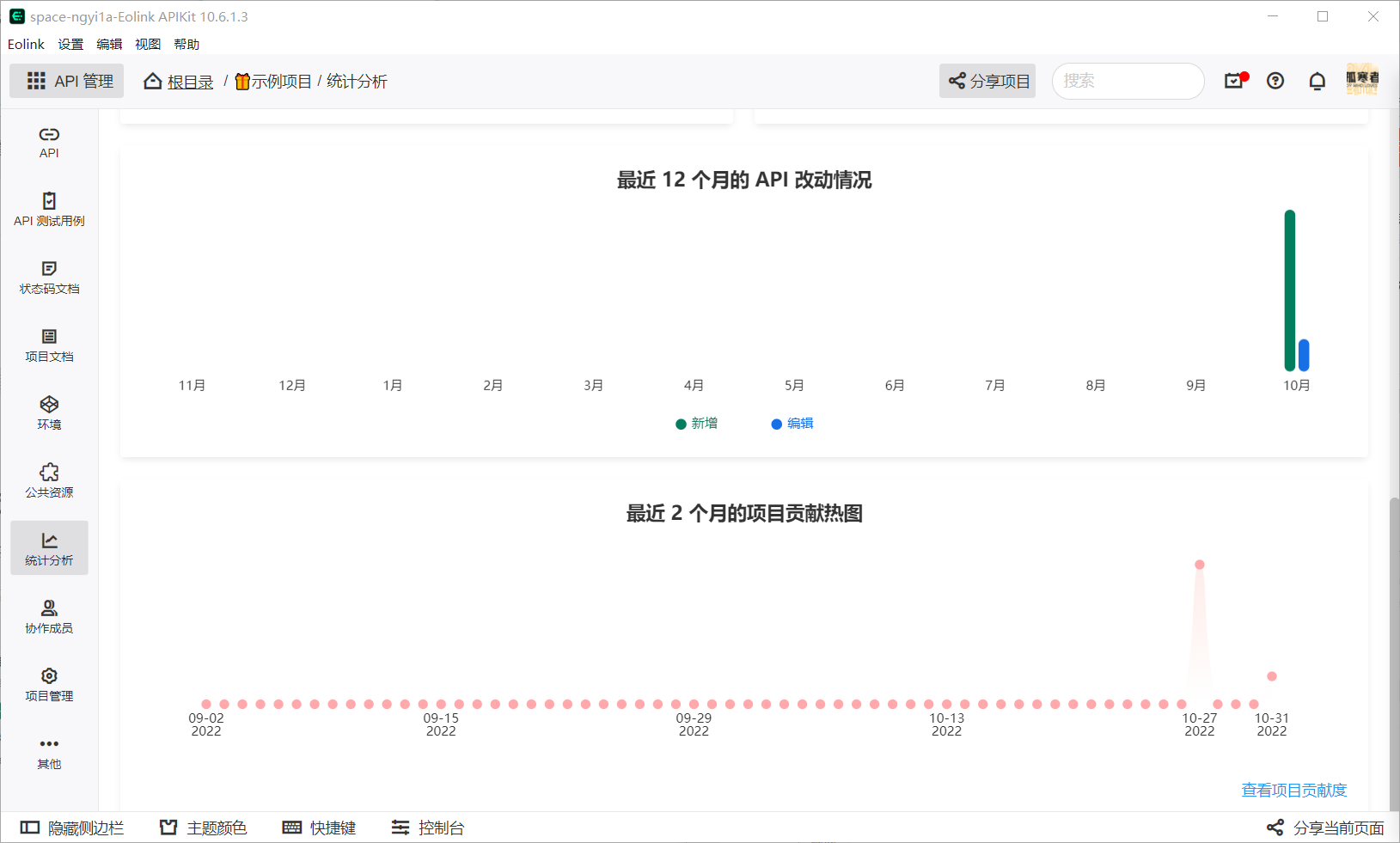The height and width of the screenshot is (843, 1400).
Task: Click 分享项目 button
Action: pyautogui.click(x=987, y=80)
